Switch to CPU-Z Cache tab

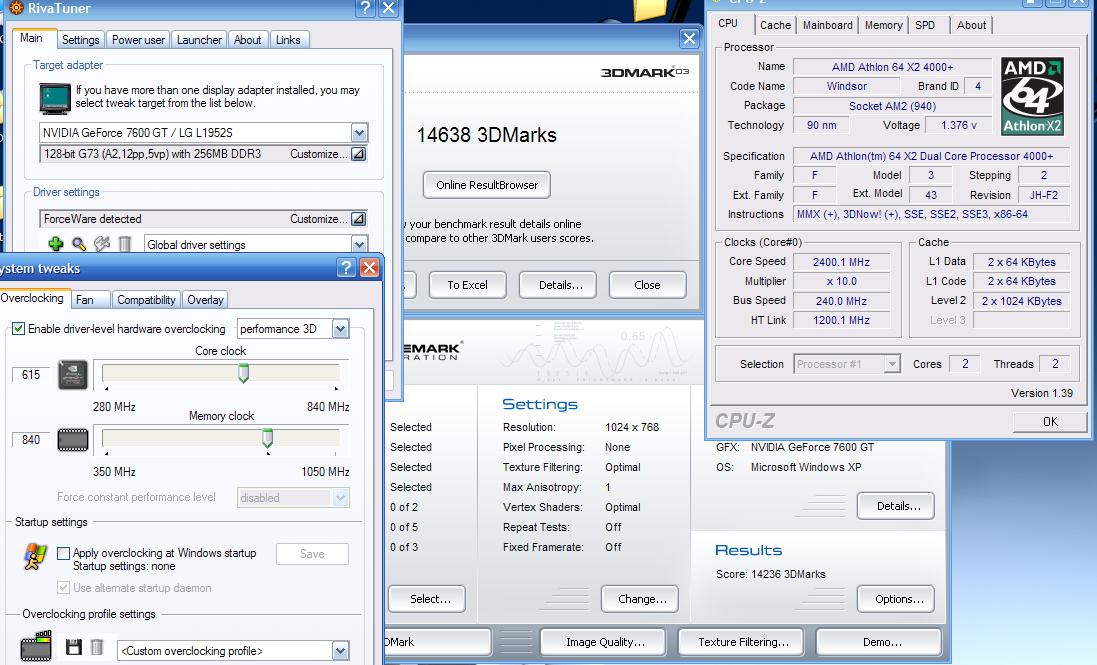[x=775, y=25]
